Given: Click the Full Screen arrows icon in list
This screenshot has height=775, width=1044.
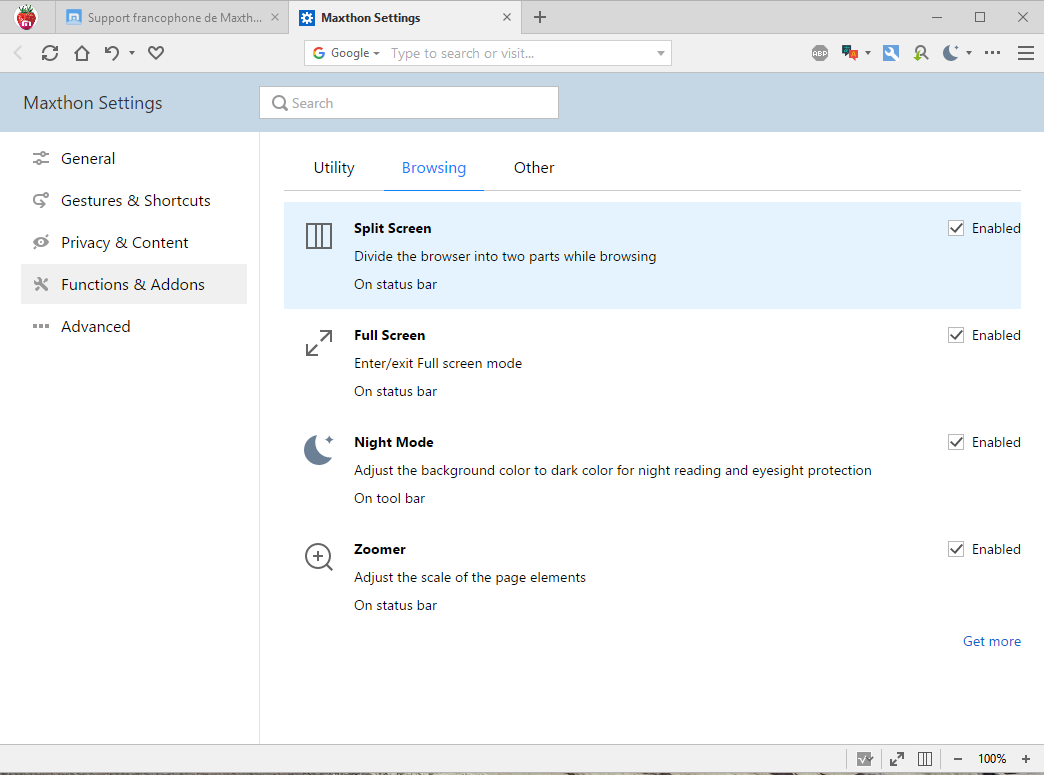Looking at the screenshot, I should [319, 343].
